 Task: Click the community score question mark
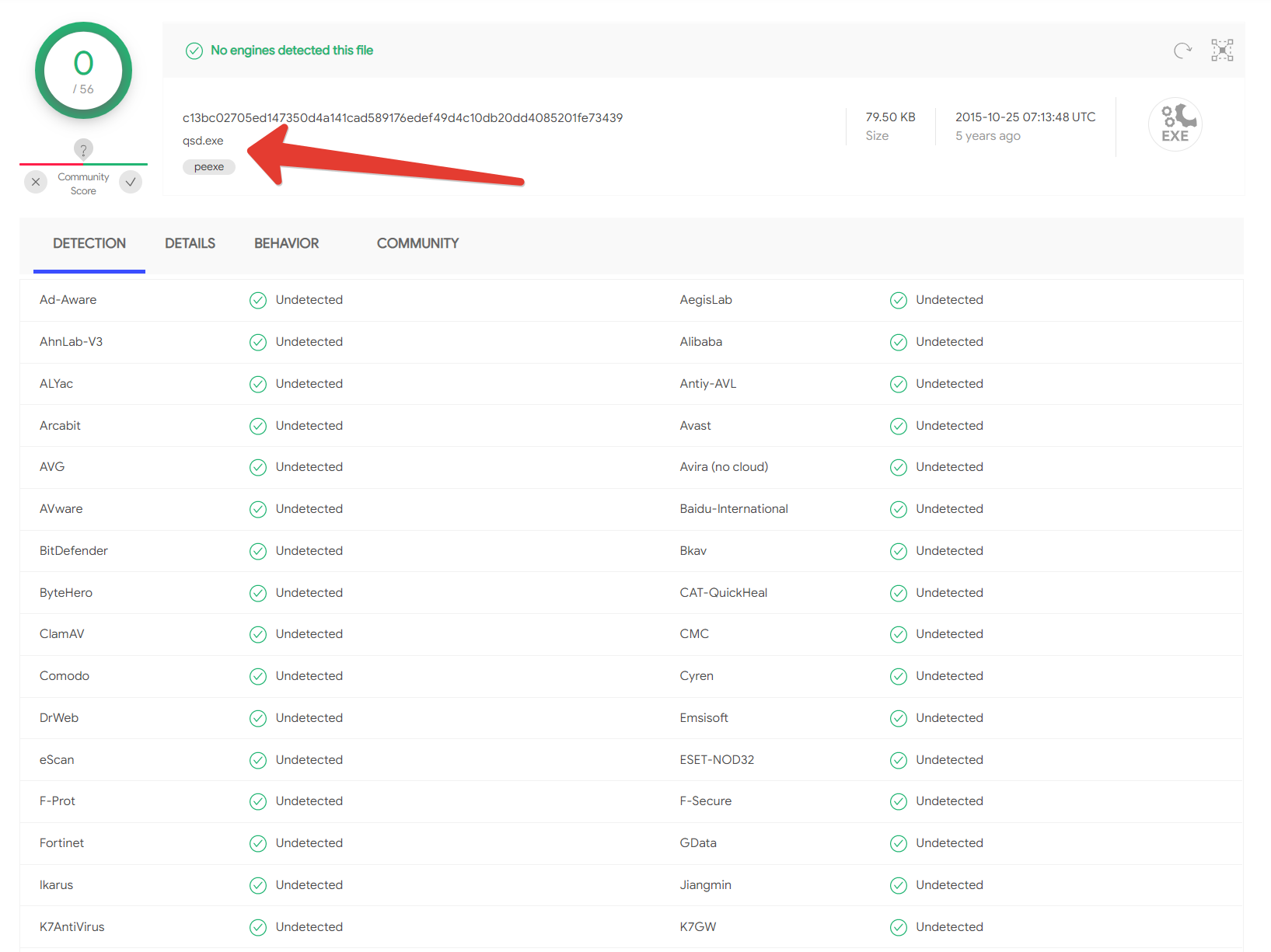pyautogui.click(x=83, y=149)
